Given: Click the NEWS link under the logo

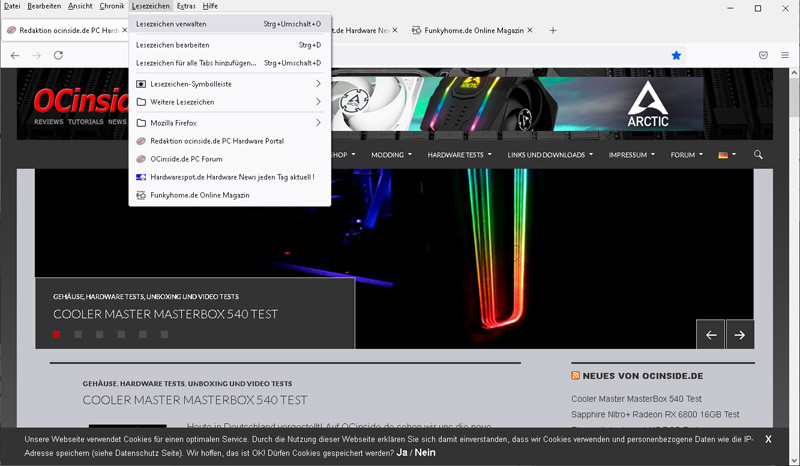Looking at the screenshot, I should click(x=117, y=121).
